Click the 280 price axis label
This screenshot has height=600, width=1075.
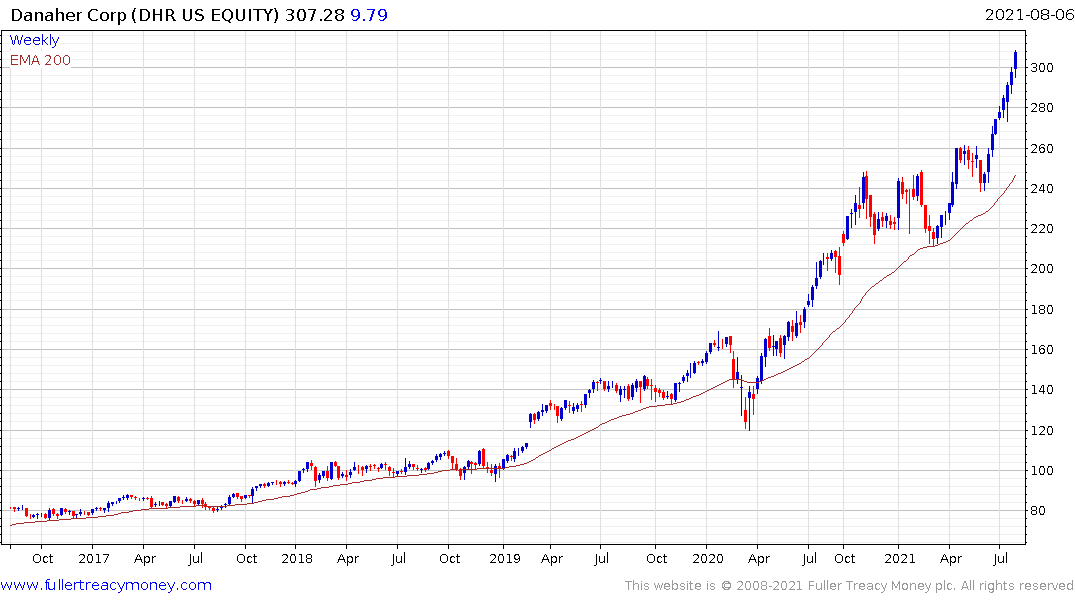pyautogui.click(x=1041, y=108)
